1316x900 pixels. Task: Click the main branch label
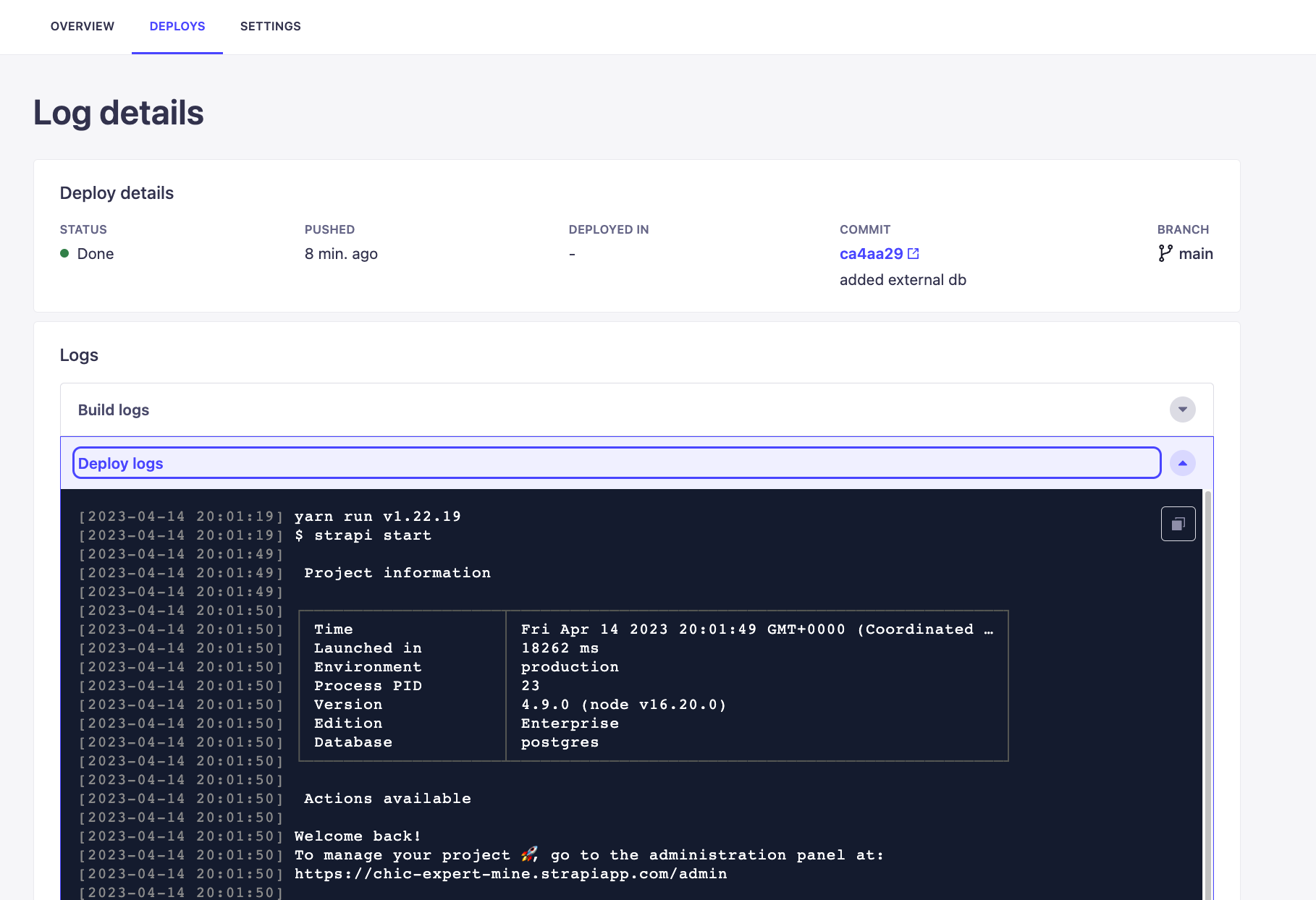[1196, 253]
